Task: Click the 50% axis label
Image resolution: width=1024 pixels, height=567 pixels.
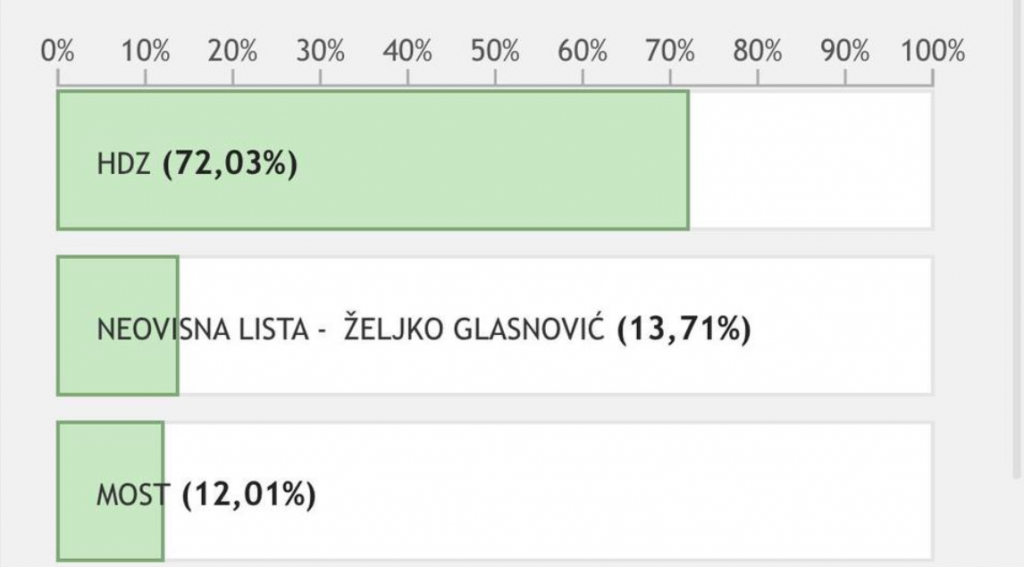Action: (495, 51)
